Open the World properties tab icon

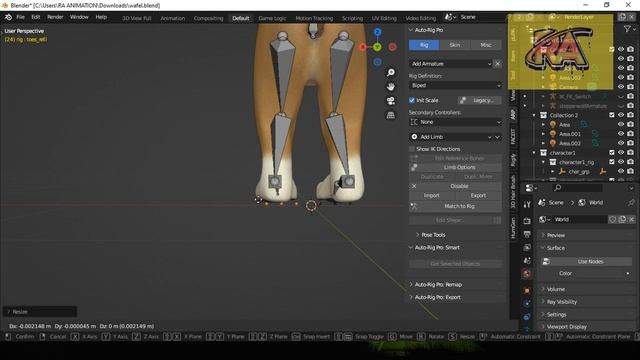point(527,273)
